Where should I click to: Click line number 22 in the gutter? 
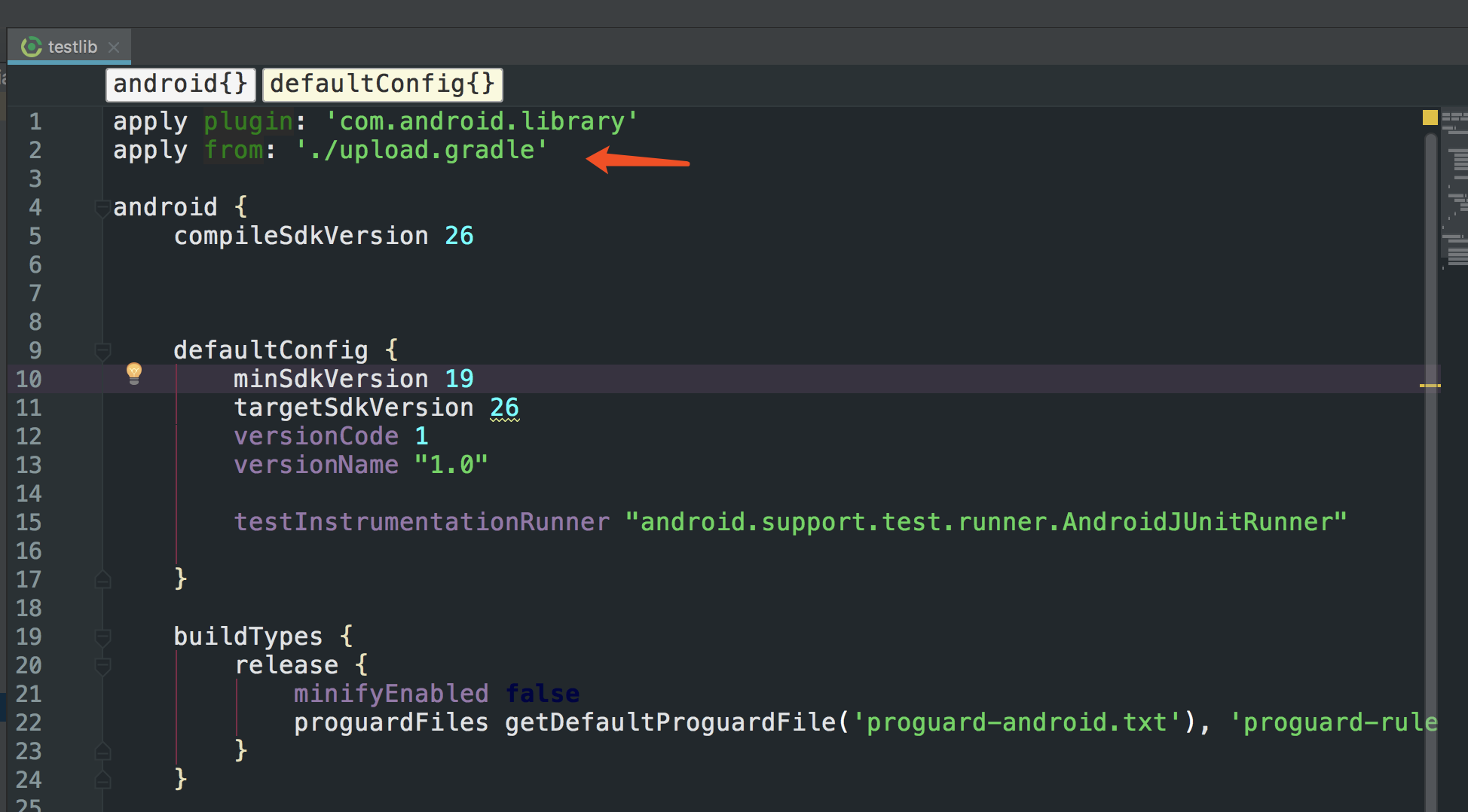(x=29, y=722)
